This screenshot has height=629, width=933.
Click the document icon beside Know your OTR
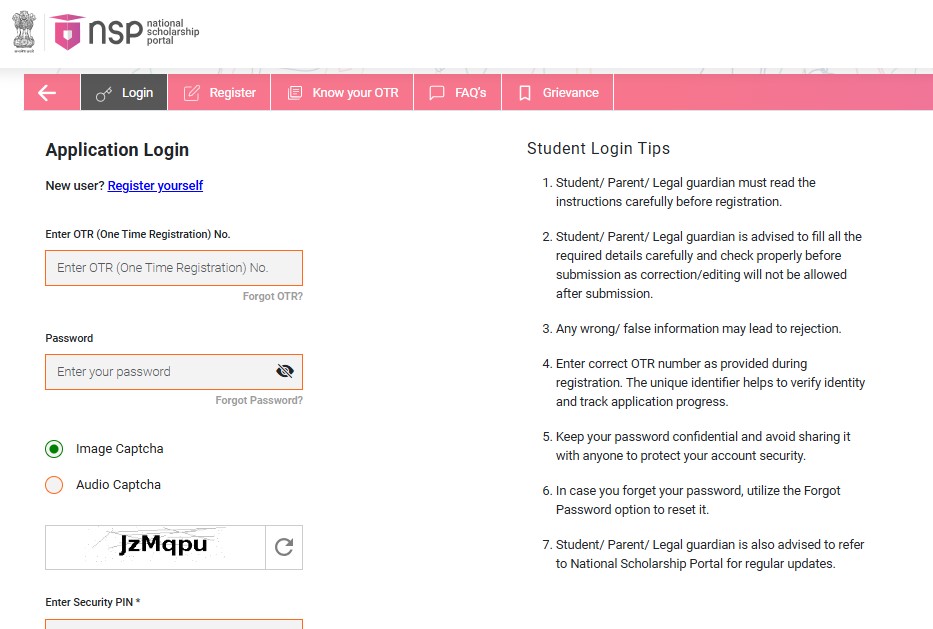[x=295, y=93]
